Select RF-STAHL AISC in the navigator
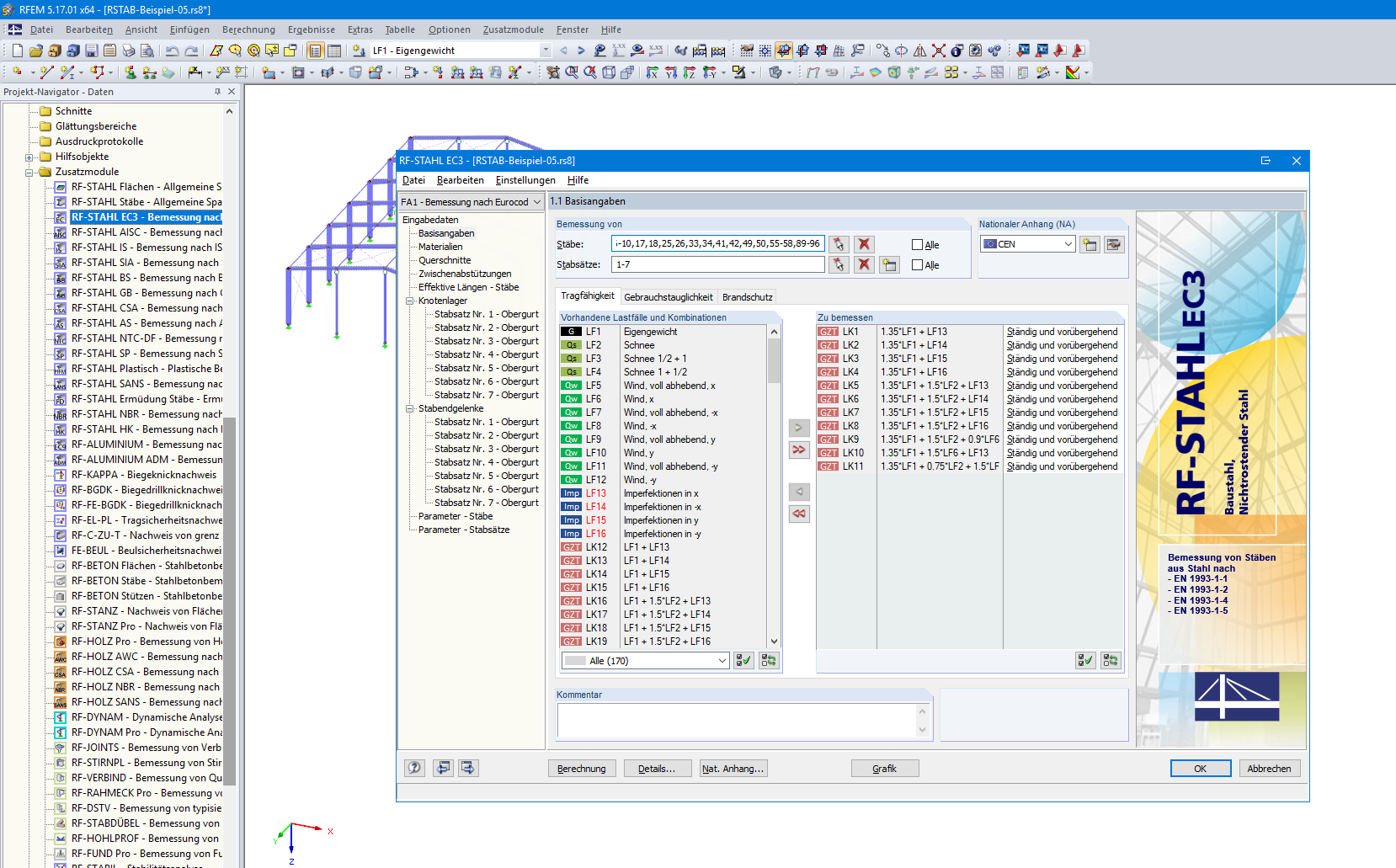 [147, 232]
